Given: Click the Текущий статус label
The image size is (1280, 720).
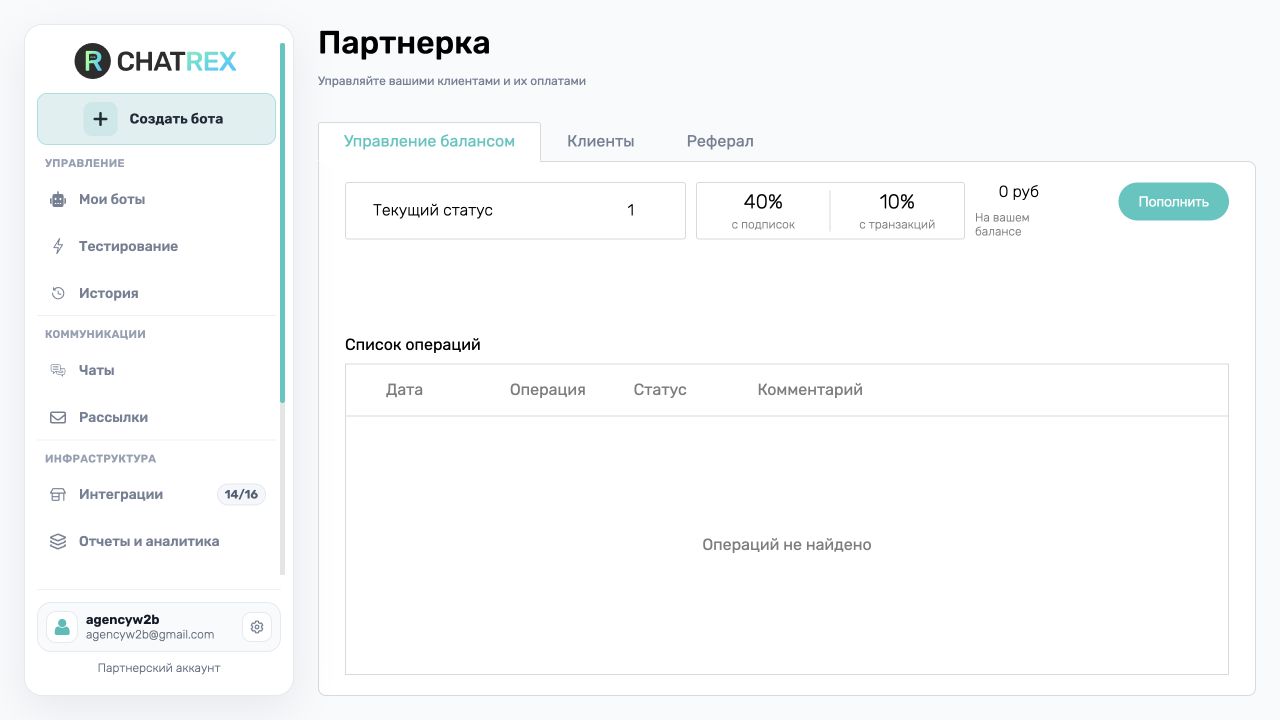Looking at the screenshot, I should pyautogui.click(x=433, y=210).
